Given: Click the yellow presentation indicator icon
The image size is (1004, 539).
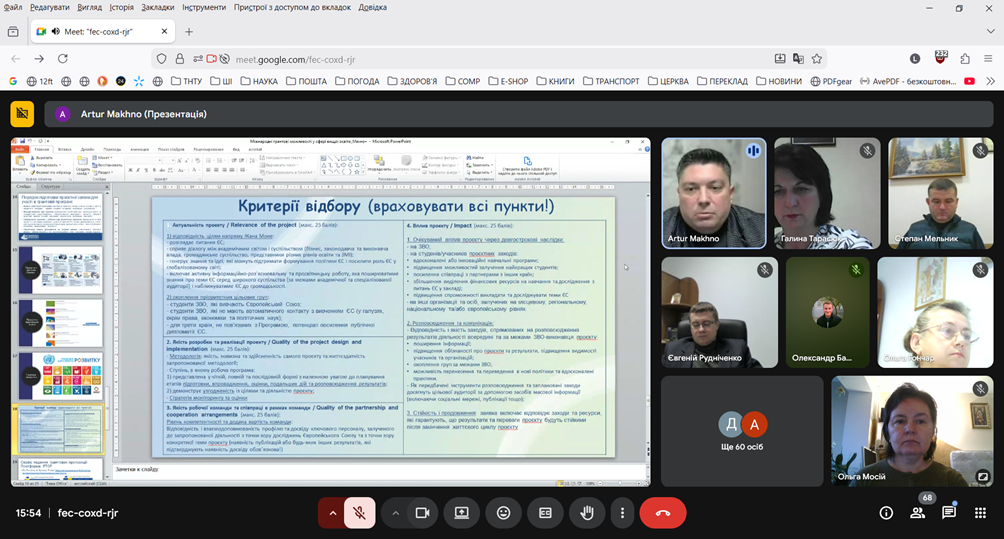Looking at the screenshot, I should (22, 114).
